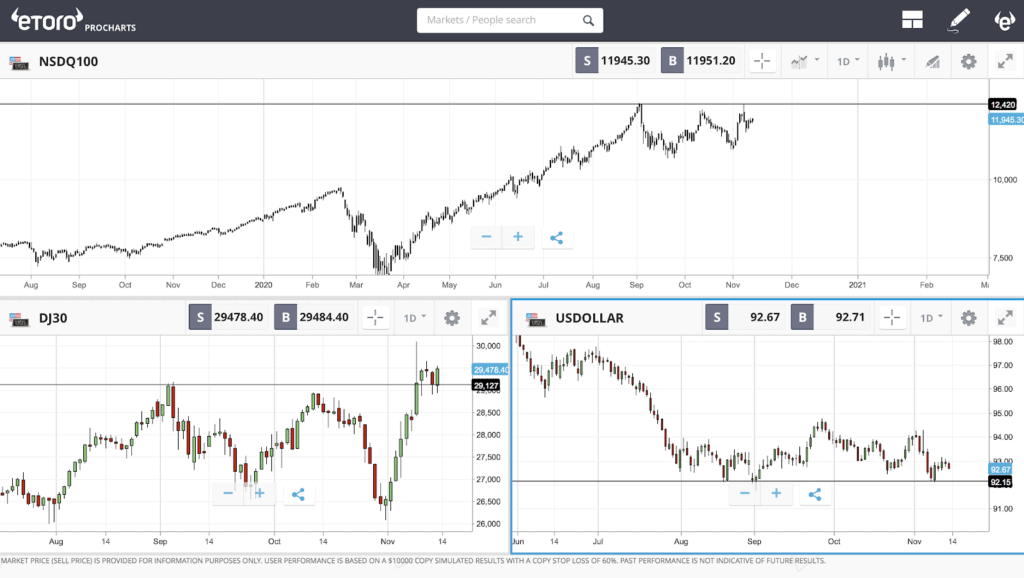Open the 1D timeframe dropdown for DJ30

414,318
